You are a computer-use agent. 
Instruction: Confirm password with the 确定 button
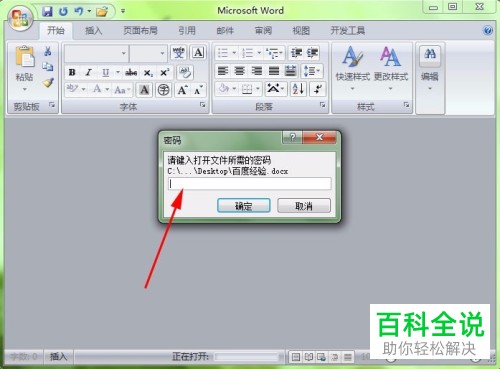244,206
